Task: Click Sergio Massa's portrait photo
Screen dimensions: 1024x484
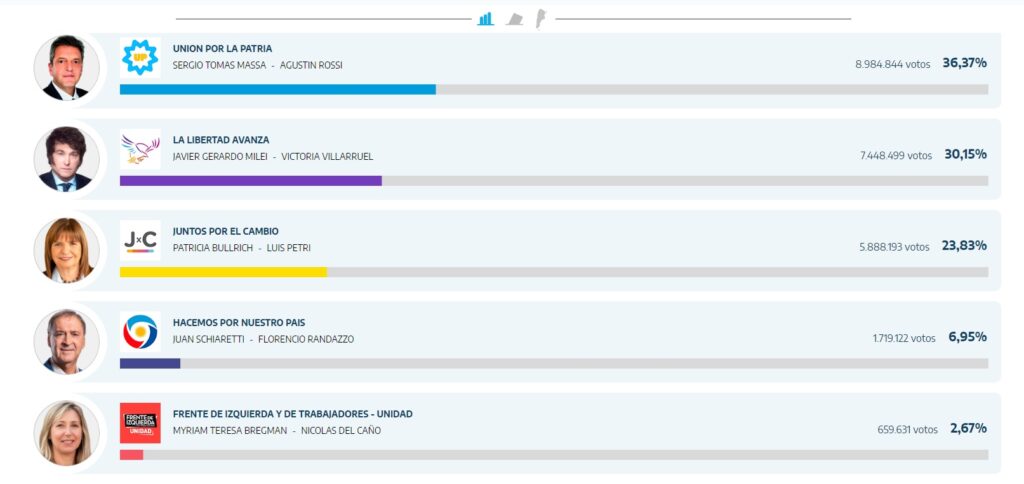Action: coord(67,67)
